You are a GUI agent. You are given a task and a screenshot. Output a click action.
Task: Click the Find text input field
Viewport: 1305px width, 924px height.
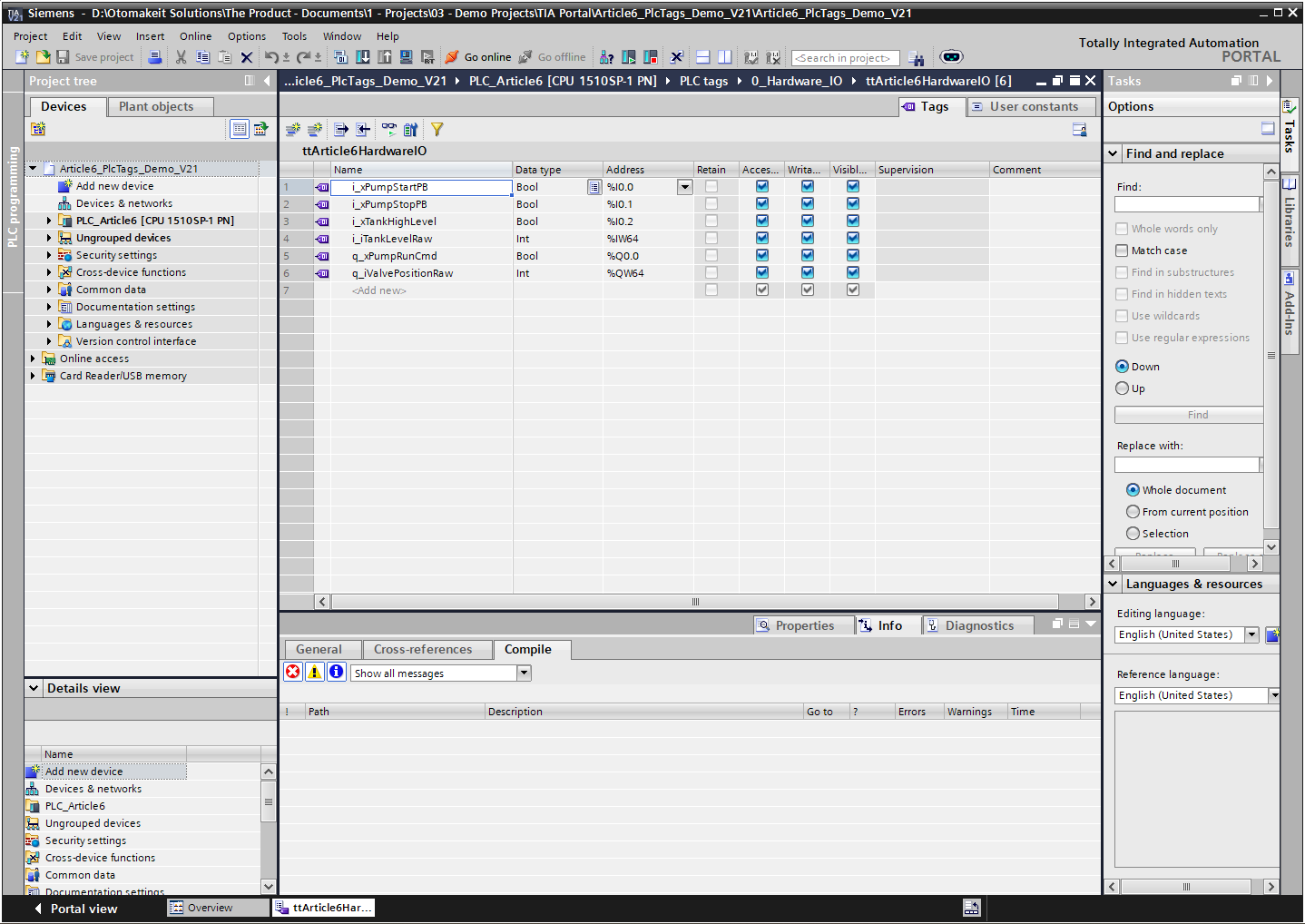click(x=1187, y=204)
